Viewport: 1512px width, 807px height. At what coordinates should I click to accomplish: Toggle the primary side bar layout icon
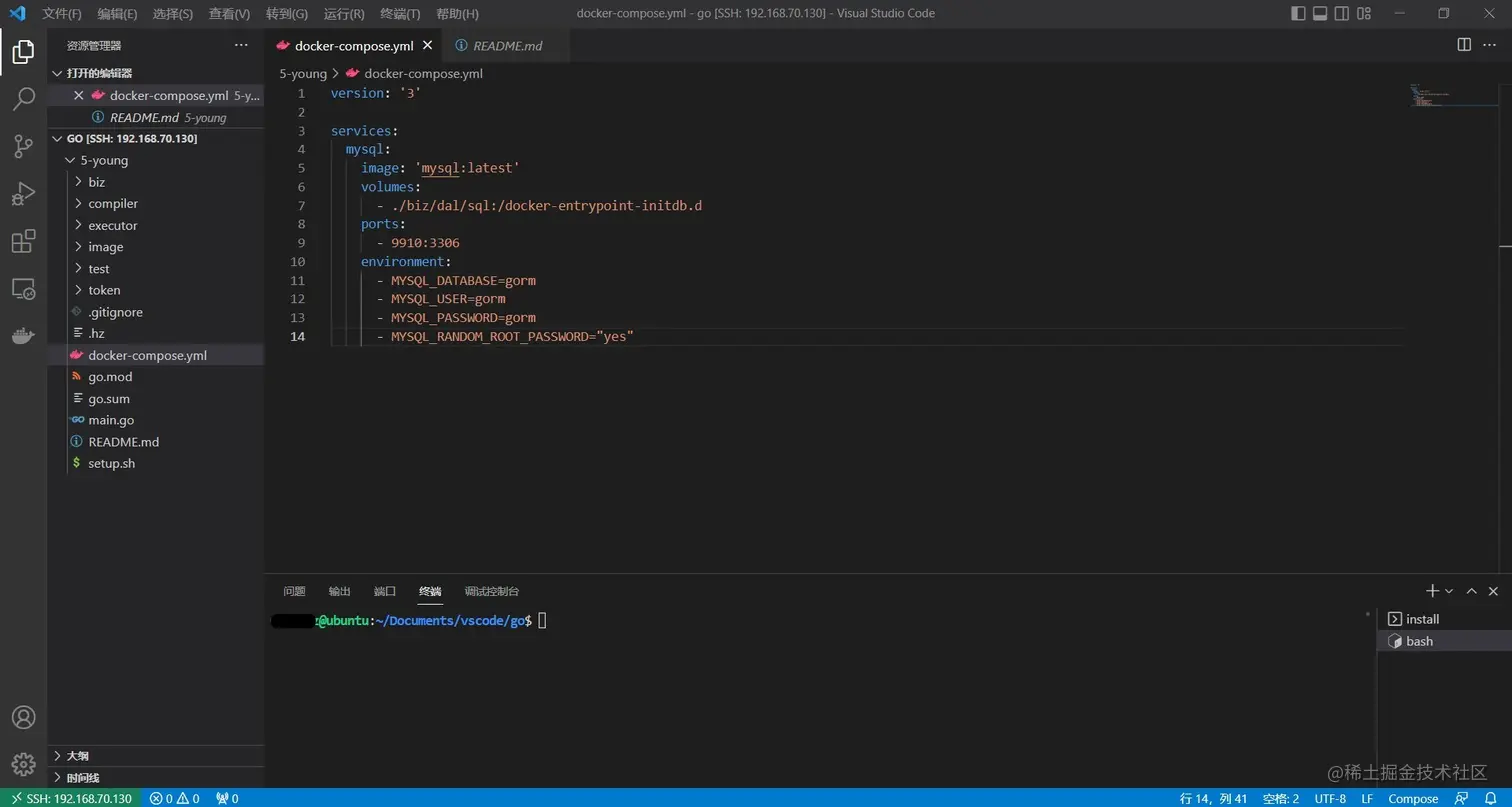coord(1298,13)
